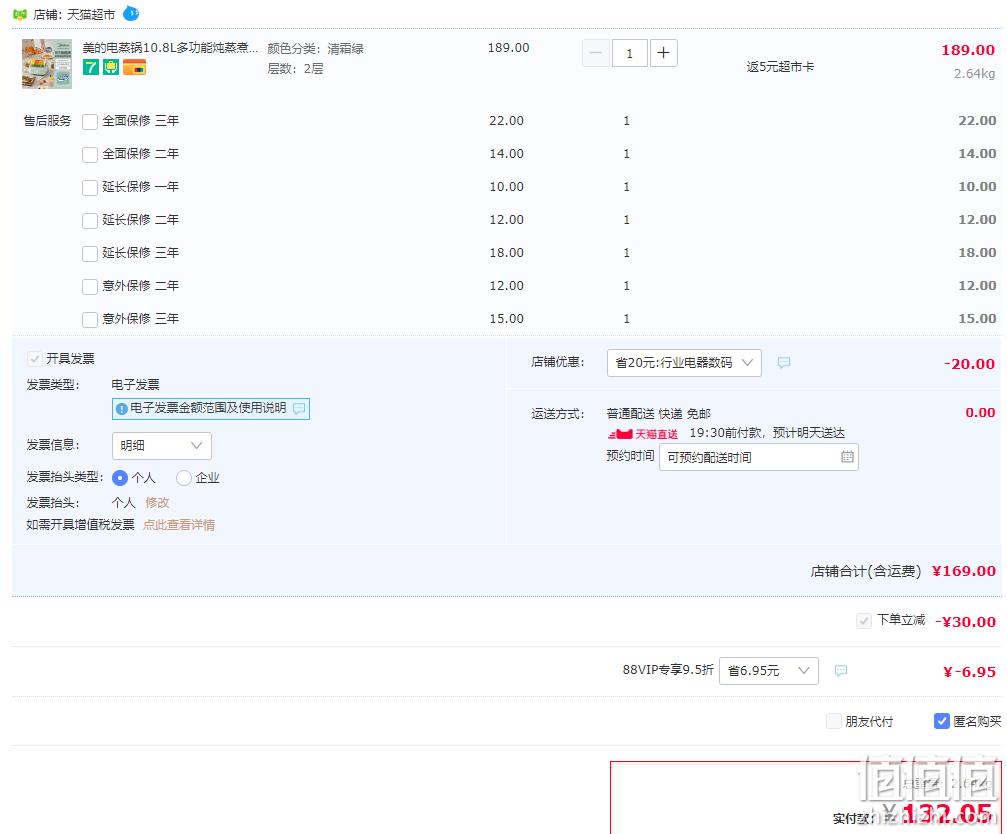Click the comment icon in the e-invoice info box
Image resolution: width=1007 pixels, height=834 pixels.
click(x=299, y=408)
